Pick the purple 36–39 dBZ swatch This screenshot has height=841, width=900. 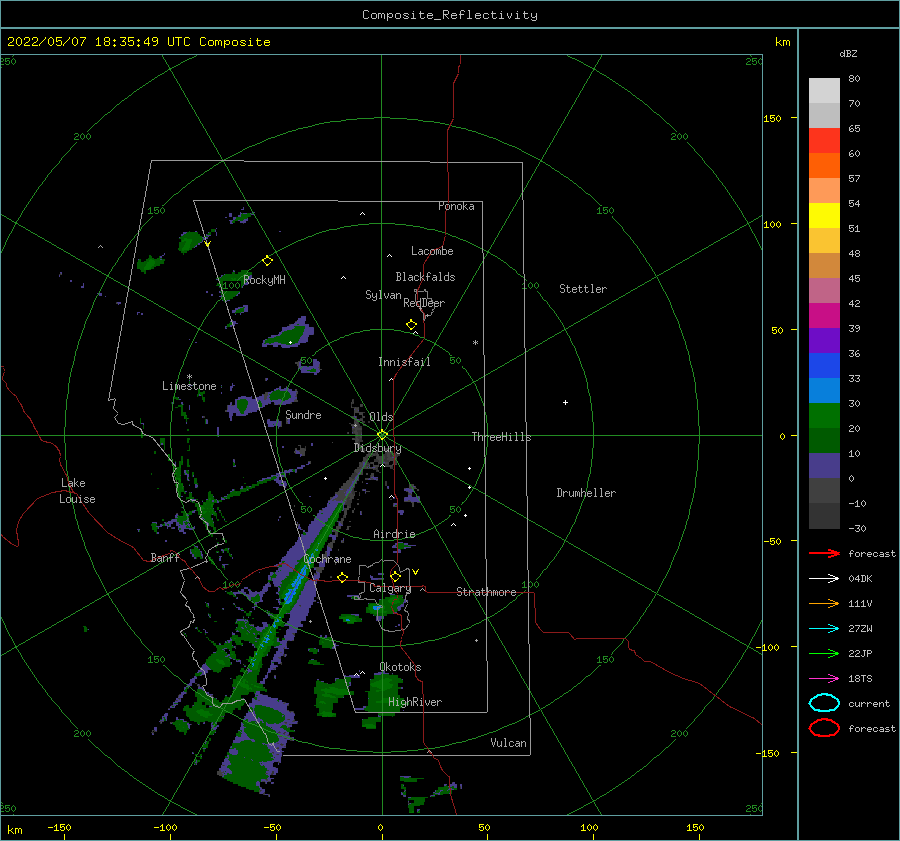click(824, 341)
